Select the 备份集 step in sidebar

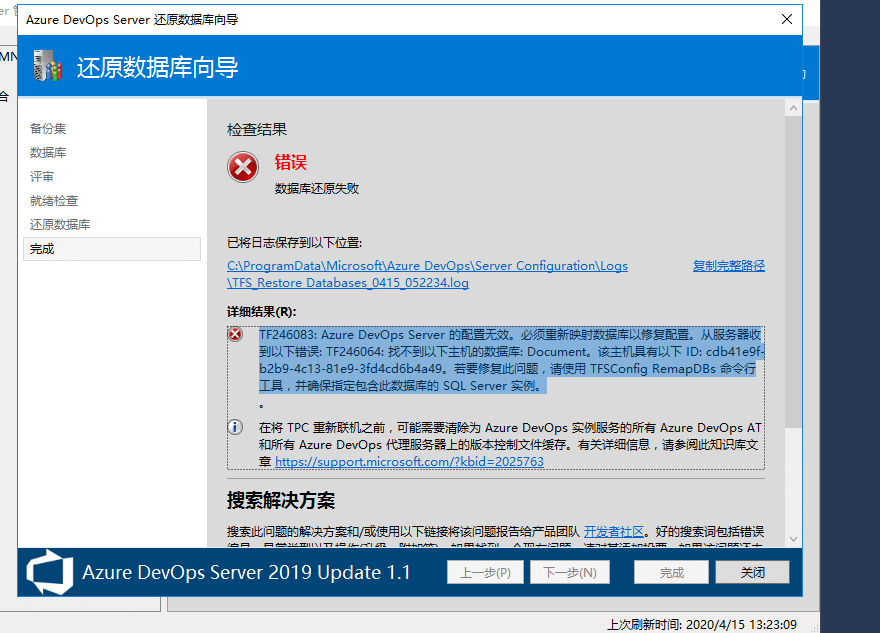click(48, 129)
